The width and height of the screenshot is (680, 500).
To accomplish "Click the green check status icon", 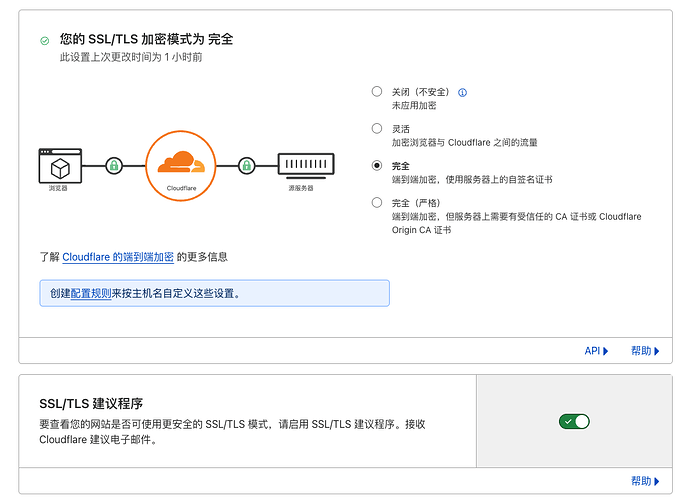I will point(45,41).
